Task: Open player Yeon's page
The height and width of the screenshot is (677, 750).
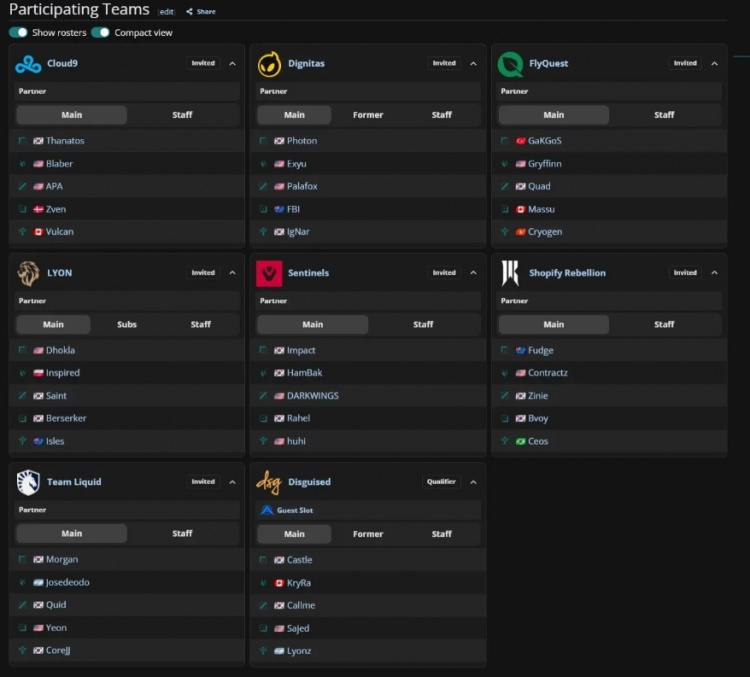Action: coord(56,628)
